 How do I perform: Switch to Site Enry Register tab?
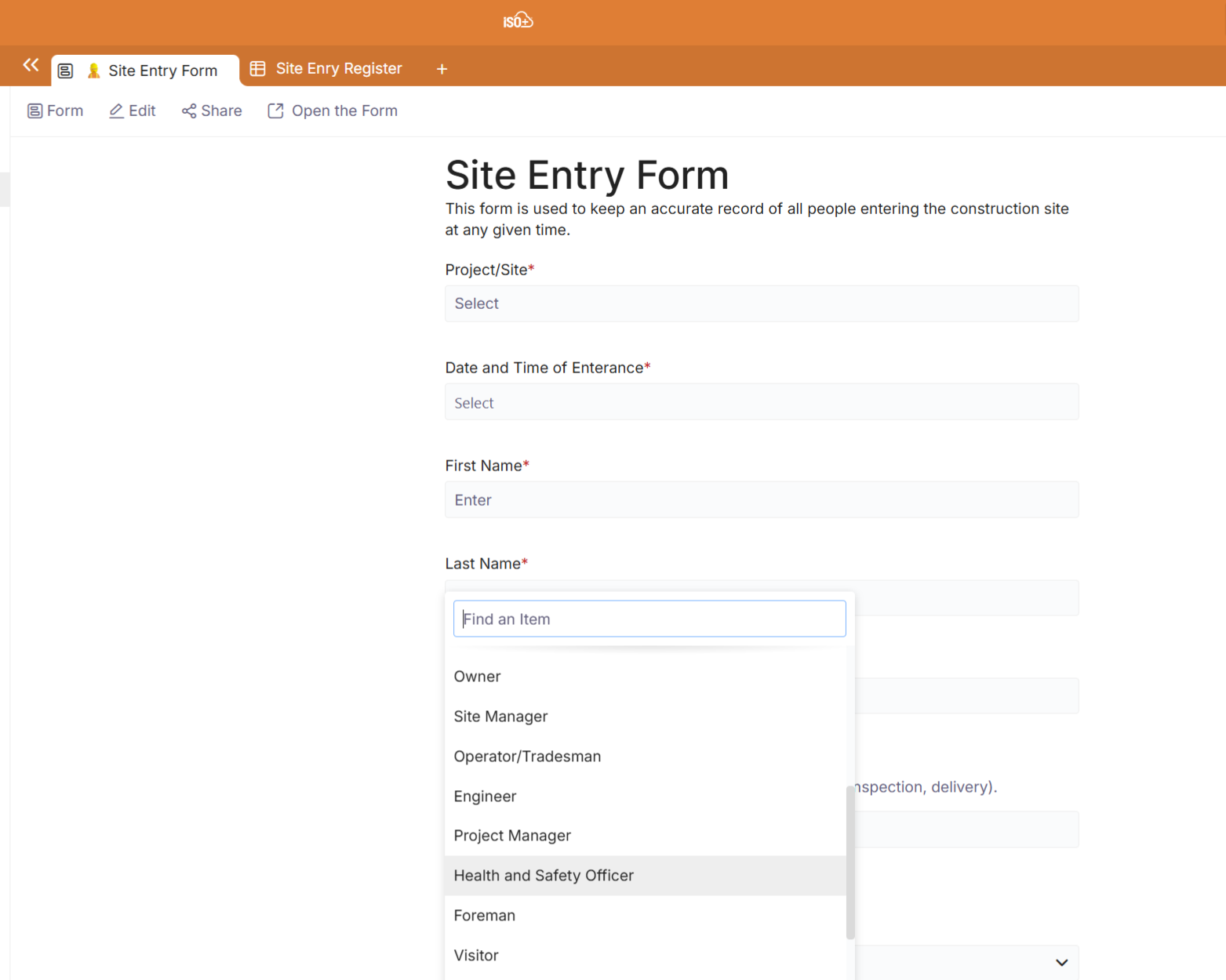pyautogui.click(x=338, y=69)
